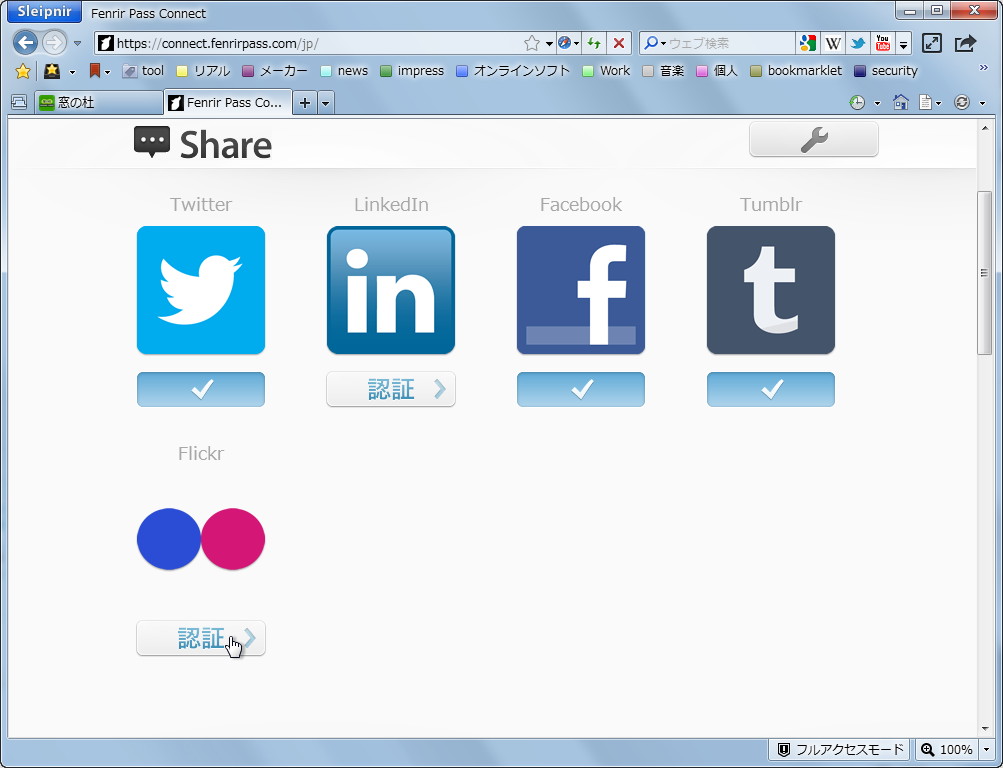This screenshot has width=1003, height=768.
Task: Open the 音楽 bookmark folder
Action: 663,71
